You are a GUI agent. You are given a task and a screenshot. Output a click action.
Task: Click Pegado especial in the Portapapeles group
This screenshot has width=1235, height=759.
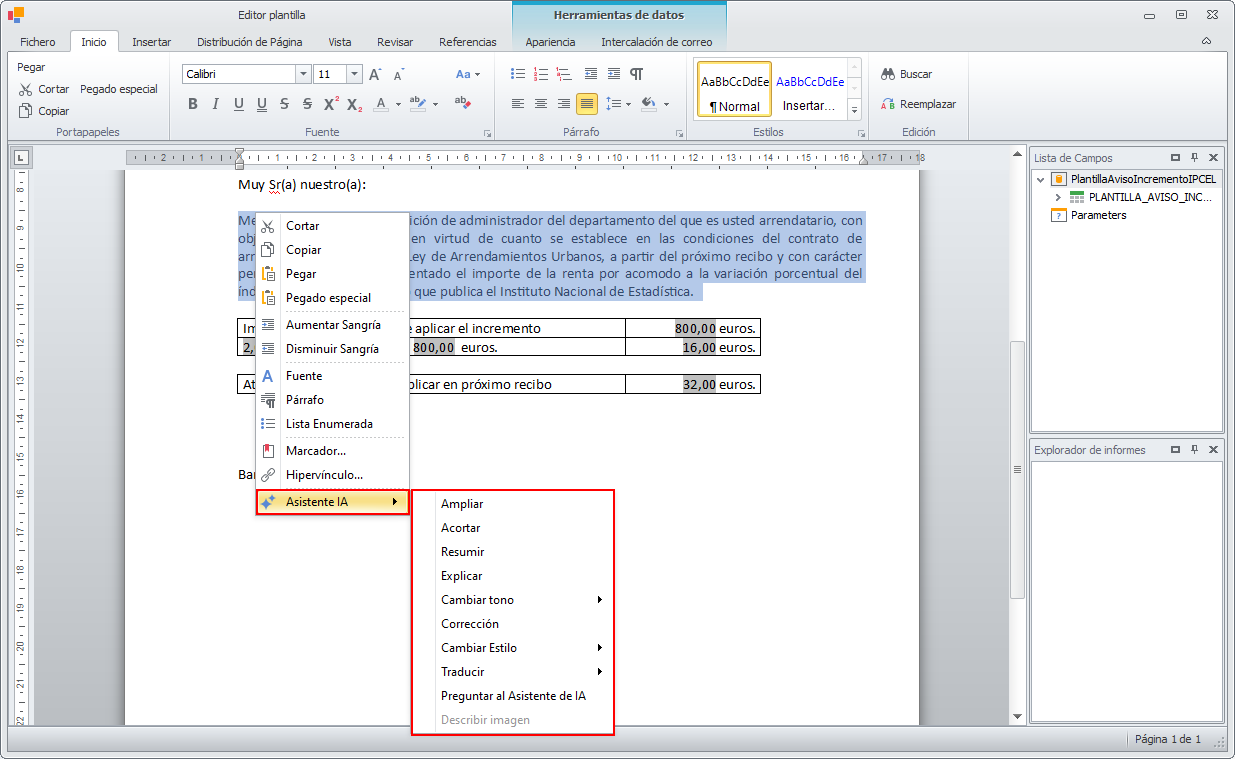click(119, 89)
